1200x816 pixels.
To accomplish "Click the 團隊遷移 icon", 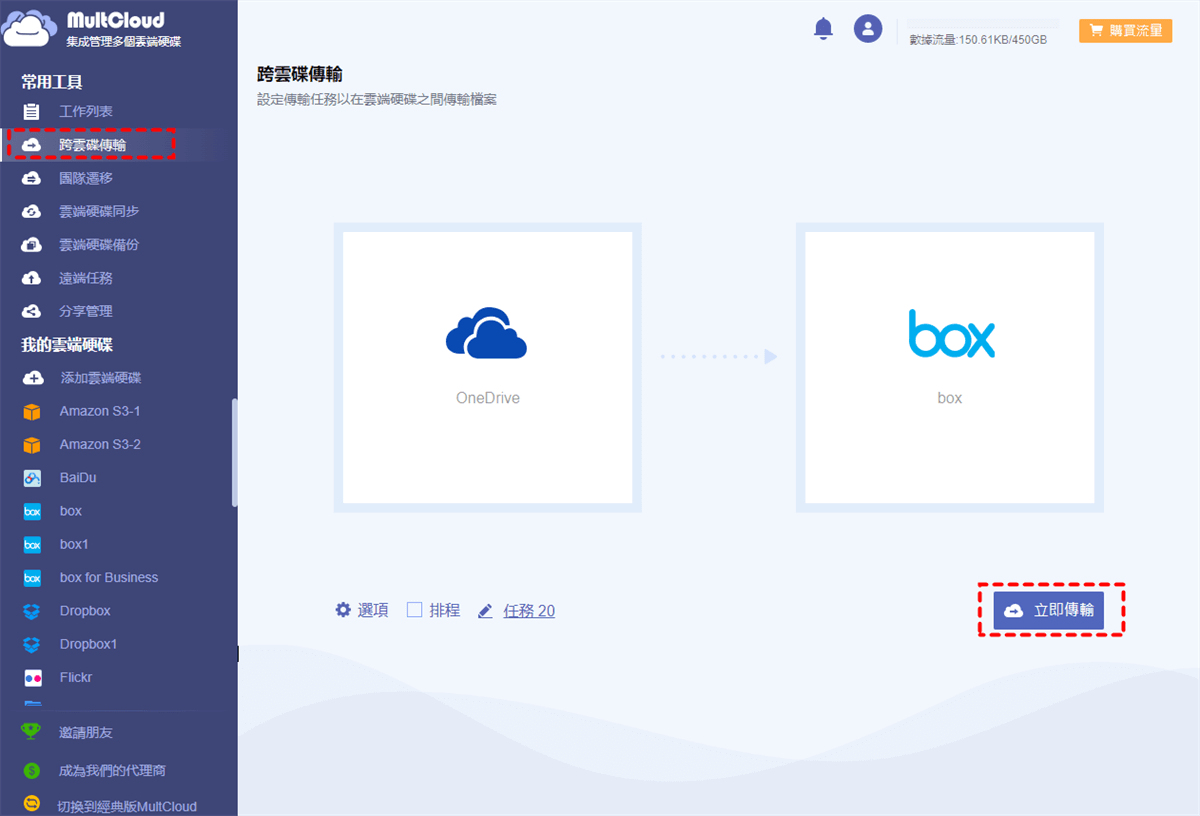I will pos(32,178).
